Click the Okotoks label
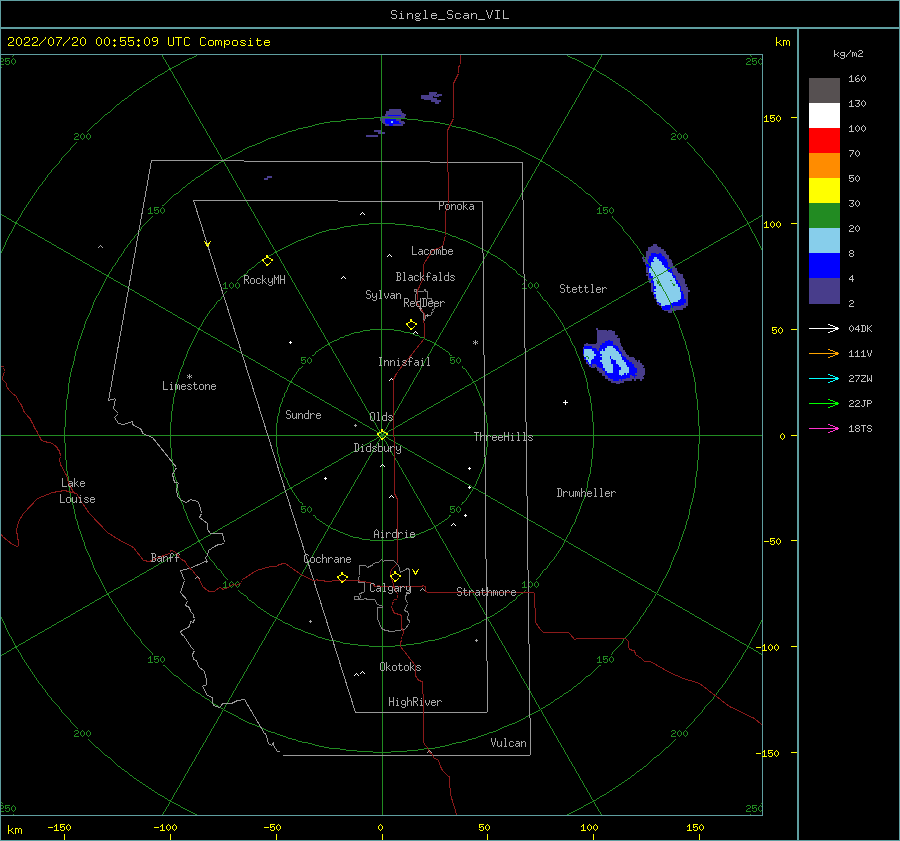 pyautogui.click(x=400, y=667)
